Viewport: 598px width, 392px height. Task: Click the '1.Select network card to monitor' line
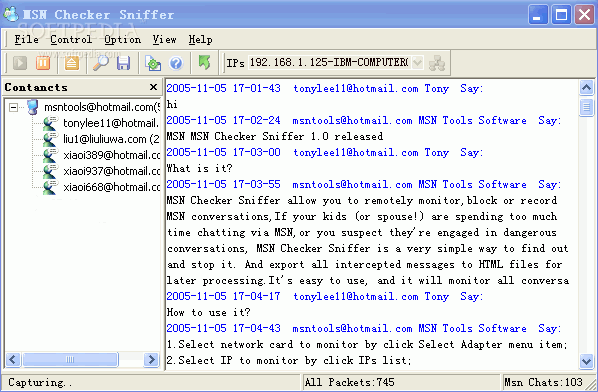point(367,345)
